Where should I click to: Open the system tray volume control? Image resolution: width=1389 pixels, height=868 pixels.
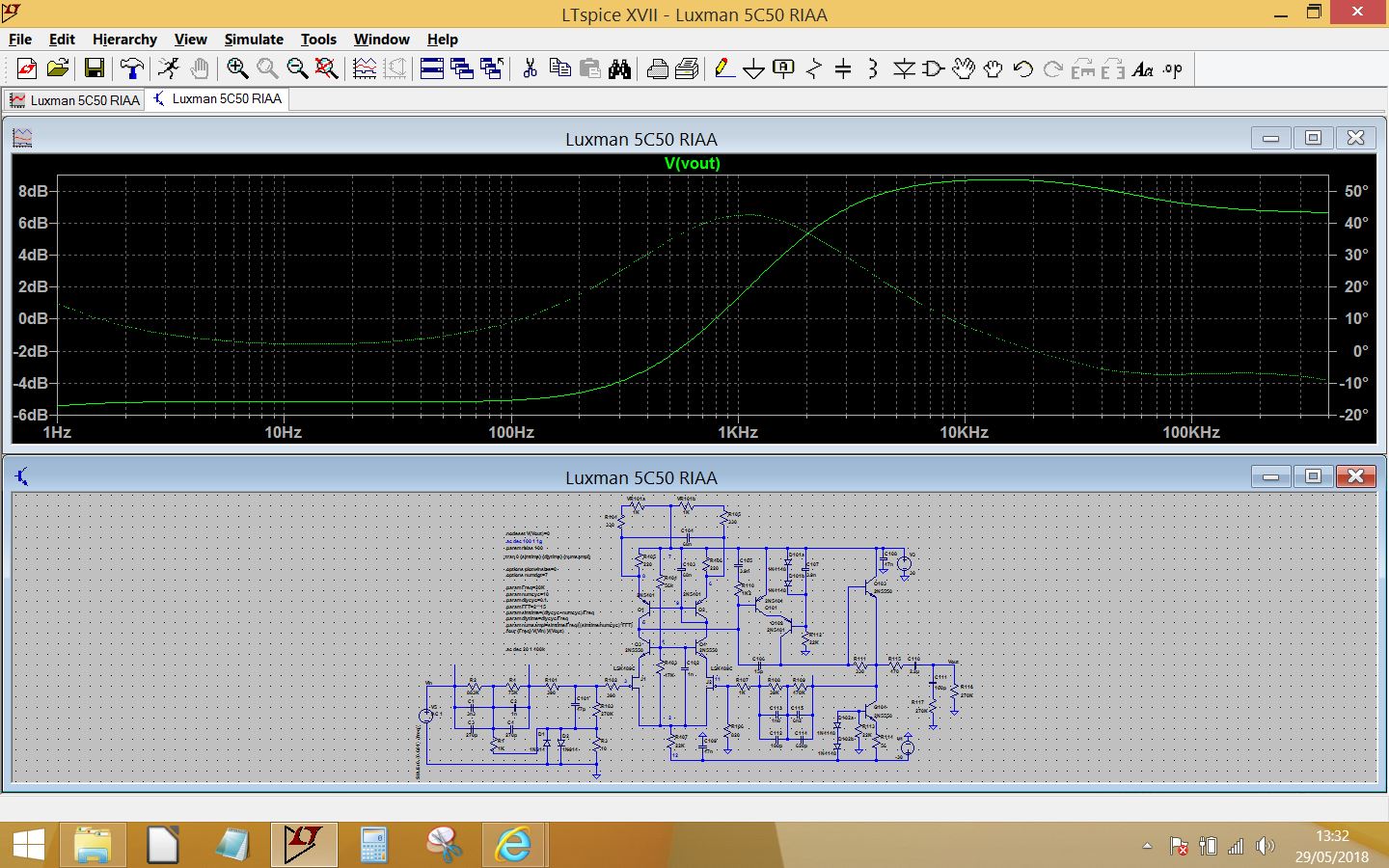click(x=1266, y=846)
